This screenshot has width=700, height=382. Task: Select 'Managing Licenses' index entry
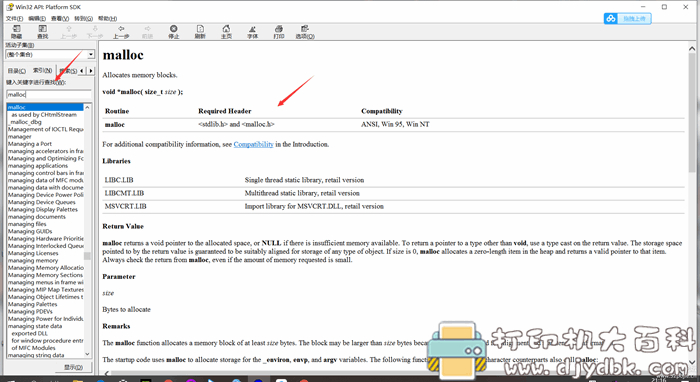(33, 253)
